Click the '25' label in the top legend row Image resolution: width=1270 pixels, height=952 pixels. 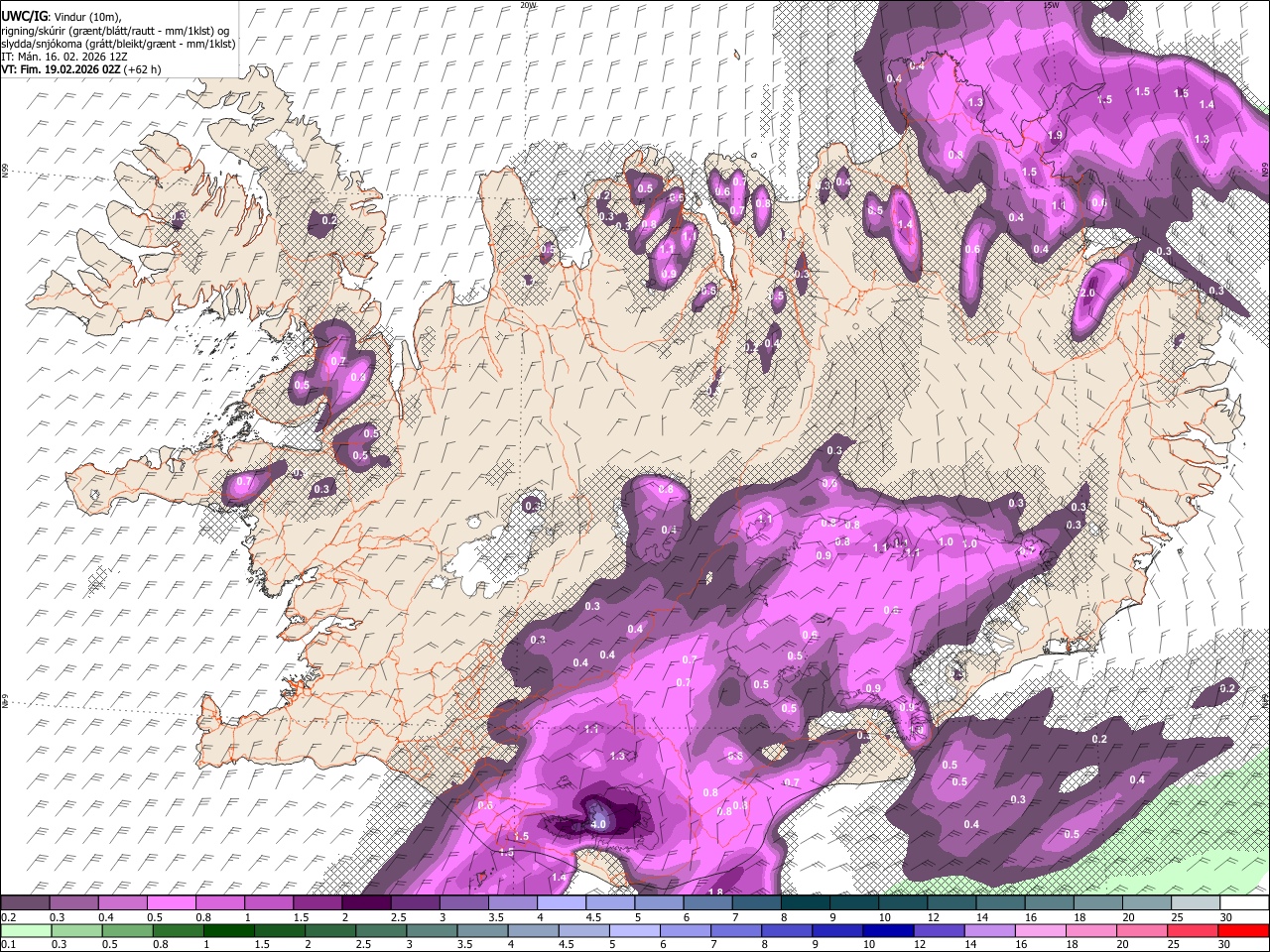[1177, 917]
